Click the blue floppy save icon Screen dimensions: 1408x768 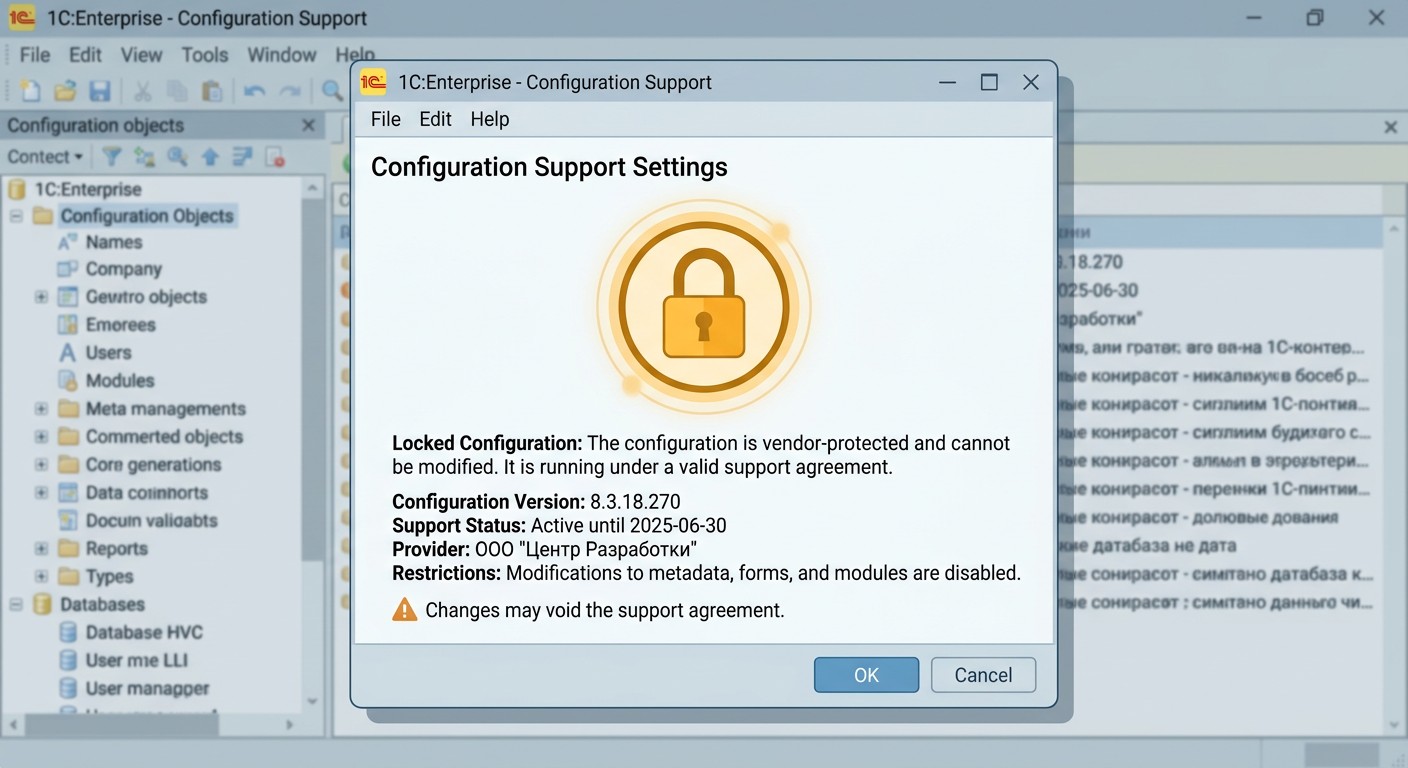[x=100, y=91]
